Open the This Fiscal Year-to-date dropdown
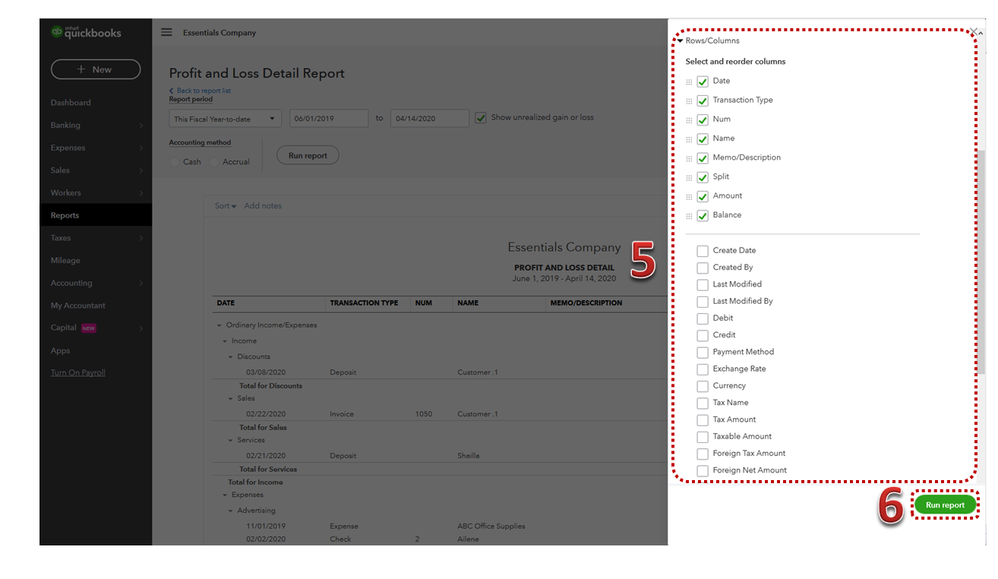 pos(225,118)
